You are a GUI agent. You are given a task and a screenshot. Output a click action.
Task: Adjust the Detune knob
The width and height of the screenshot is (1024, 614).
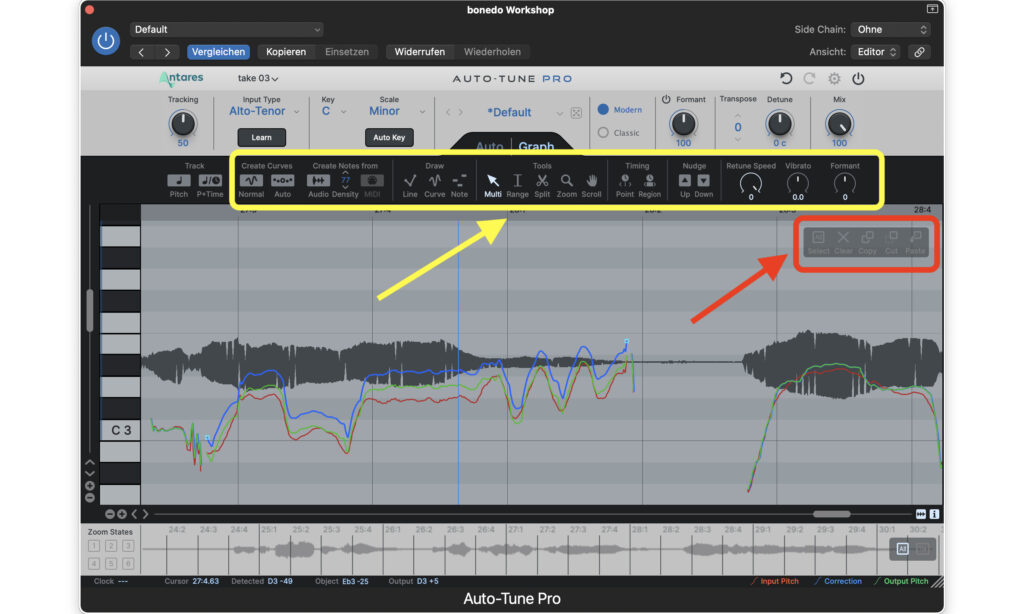(779, 123)
